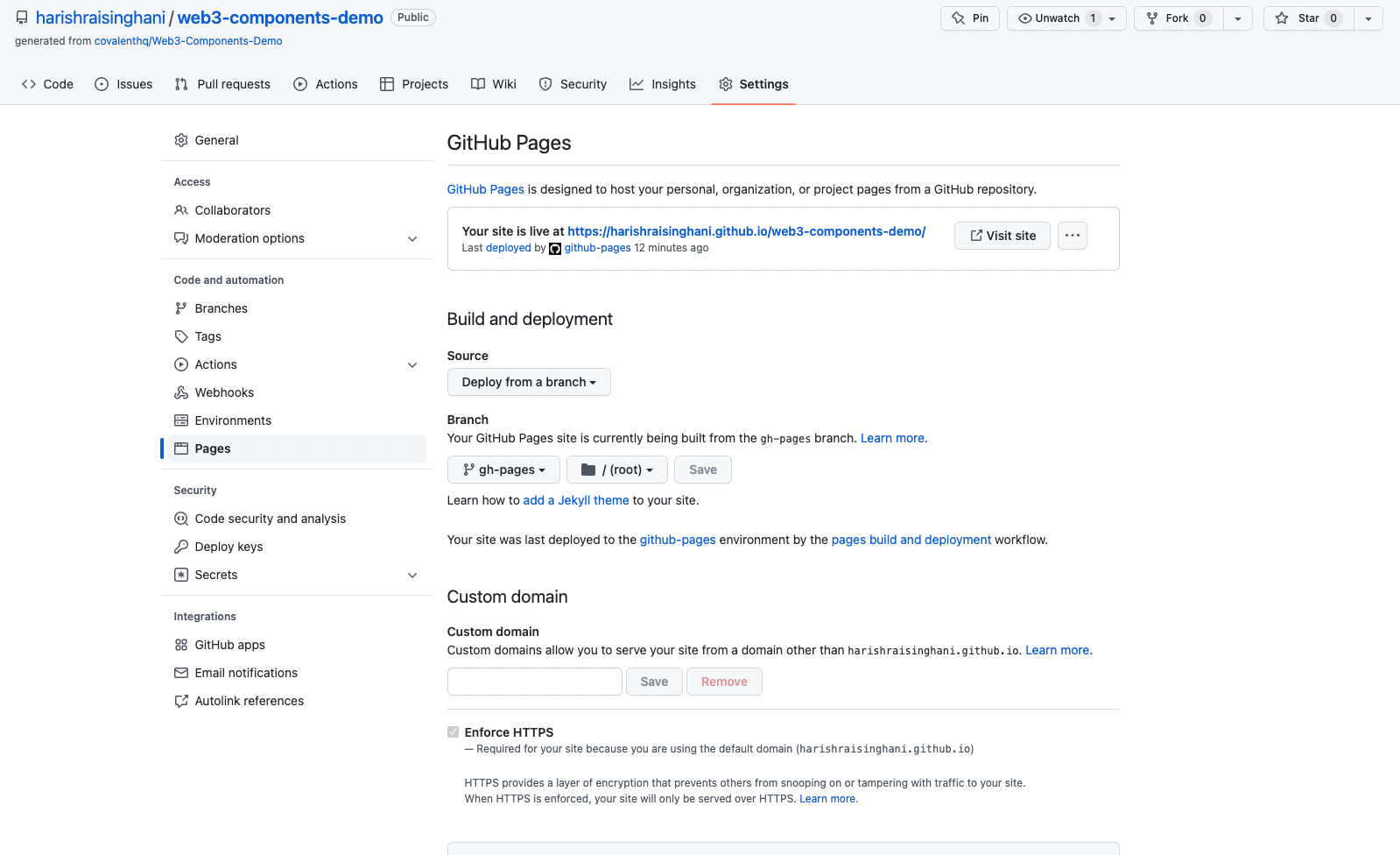Click the Security shield icon in top nav
1400x855 pixels.
pos(545,84)
